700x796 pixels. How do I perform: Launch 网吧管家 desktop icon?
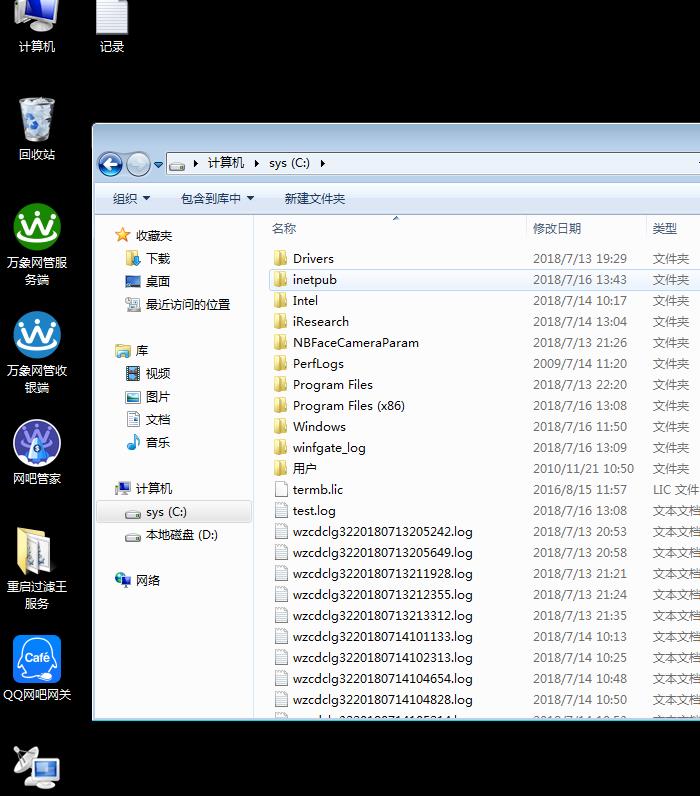(x=37, y=452)
